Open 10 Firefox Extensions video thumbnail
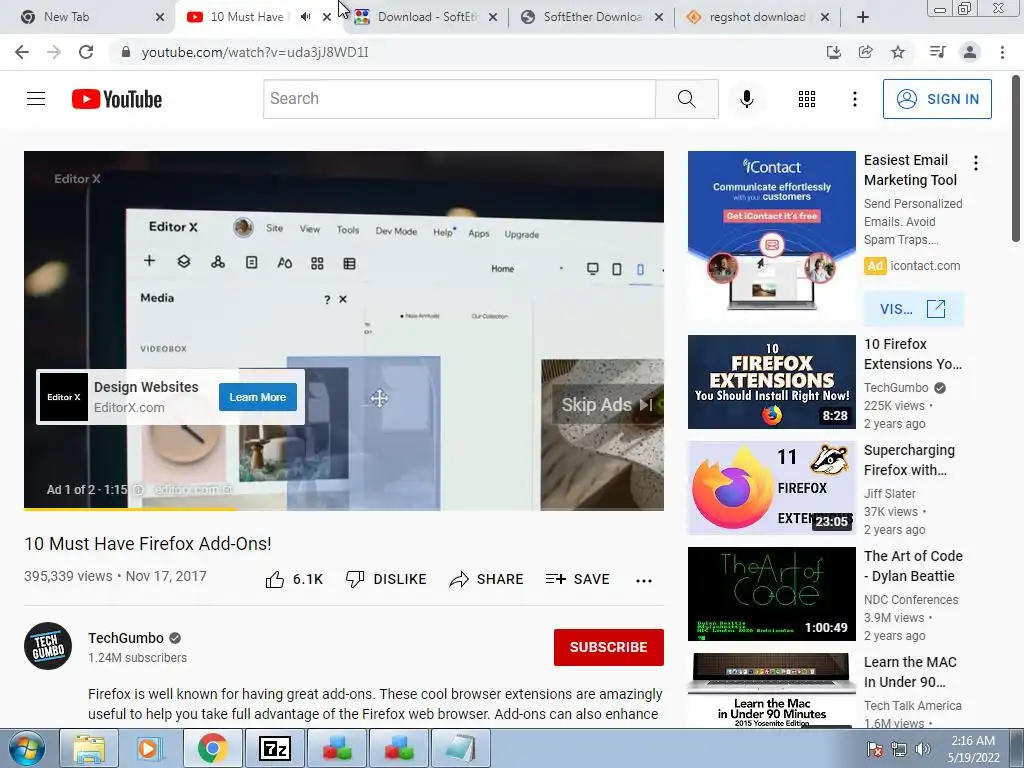Image resolution: width=1024 pixels, height=768 pixels. tap(771, 382)
